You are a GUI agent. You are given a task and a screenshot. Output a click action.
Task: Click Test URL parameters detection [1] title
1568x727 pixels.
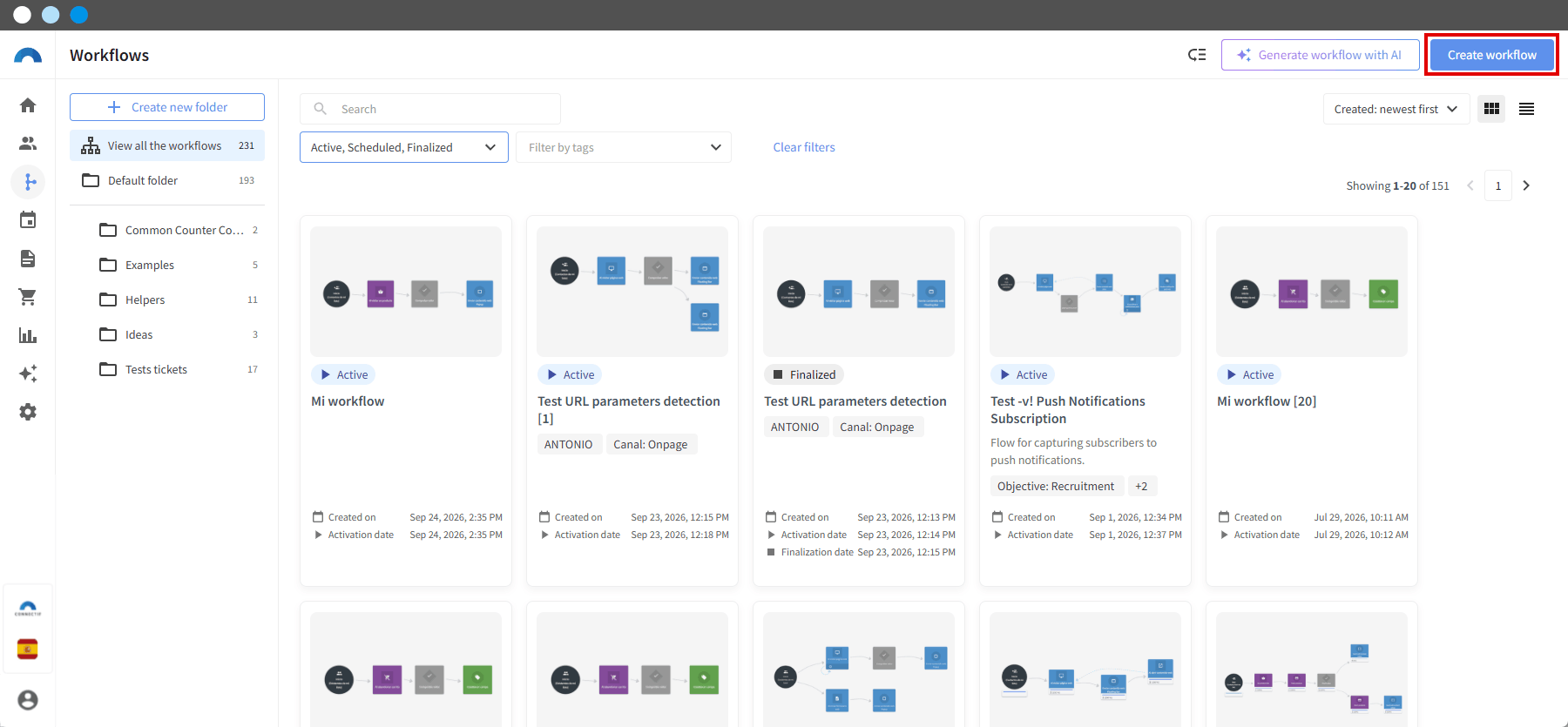point(629,410)
